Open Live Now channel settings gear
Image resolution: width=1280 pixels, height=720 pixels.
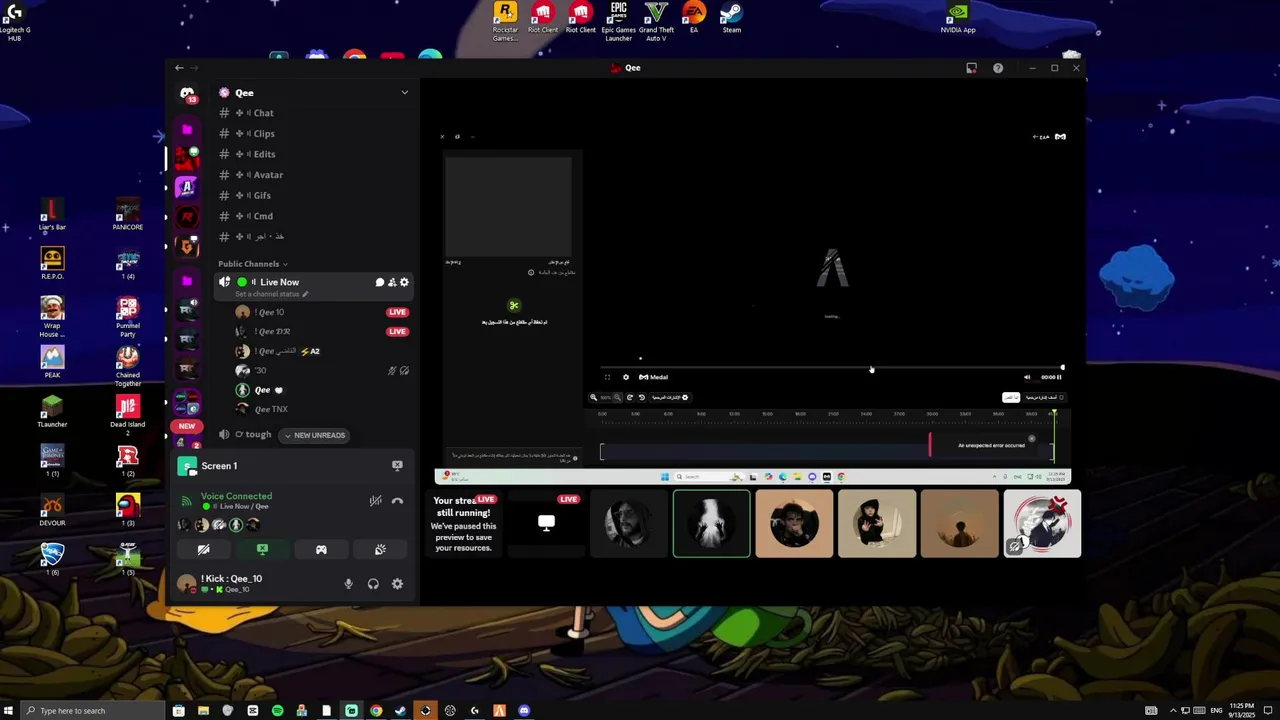(404, 282)
